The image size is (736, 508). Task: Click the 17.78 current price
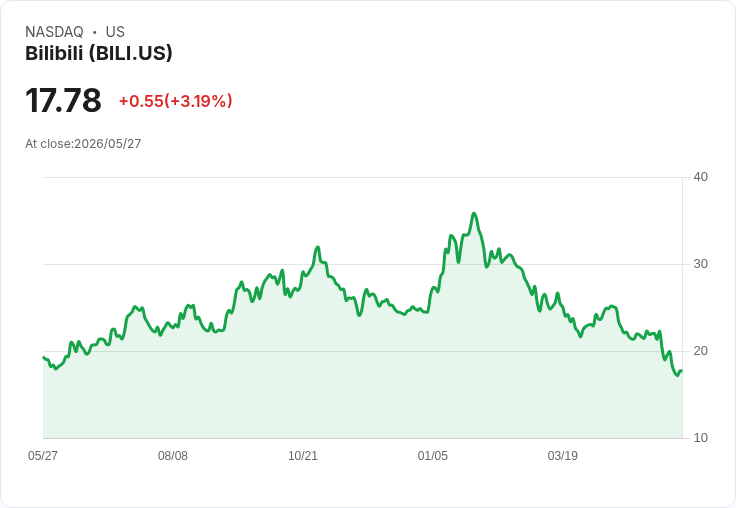tap(63, 100)
